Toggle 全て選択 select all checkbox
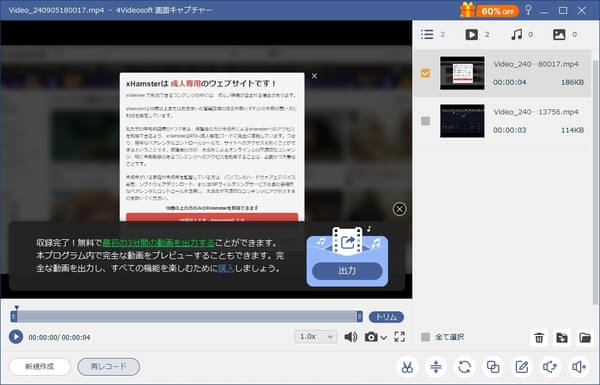 [425, 337]
